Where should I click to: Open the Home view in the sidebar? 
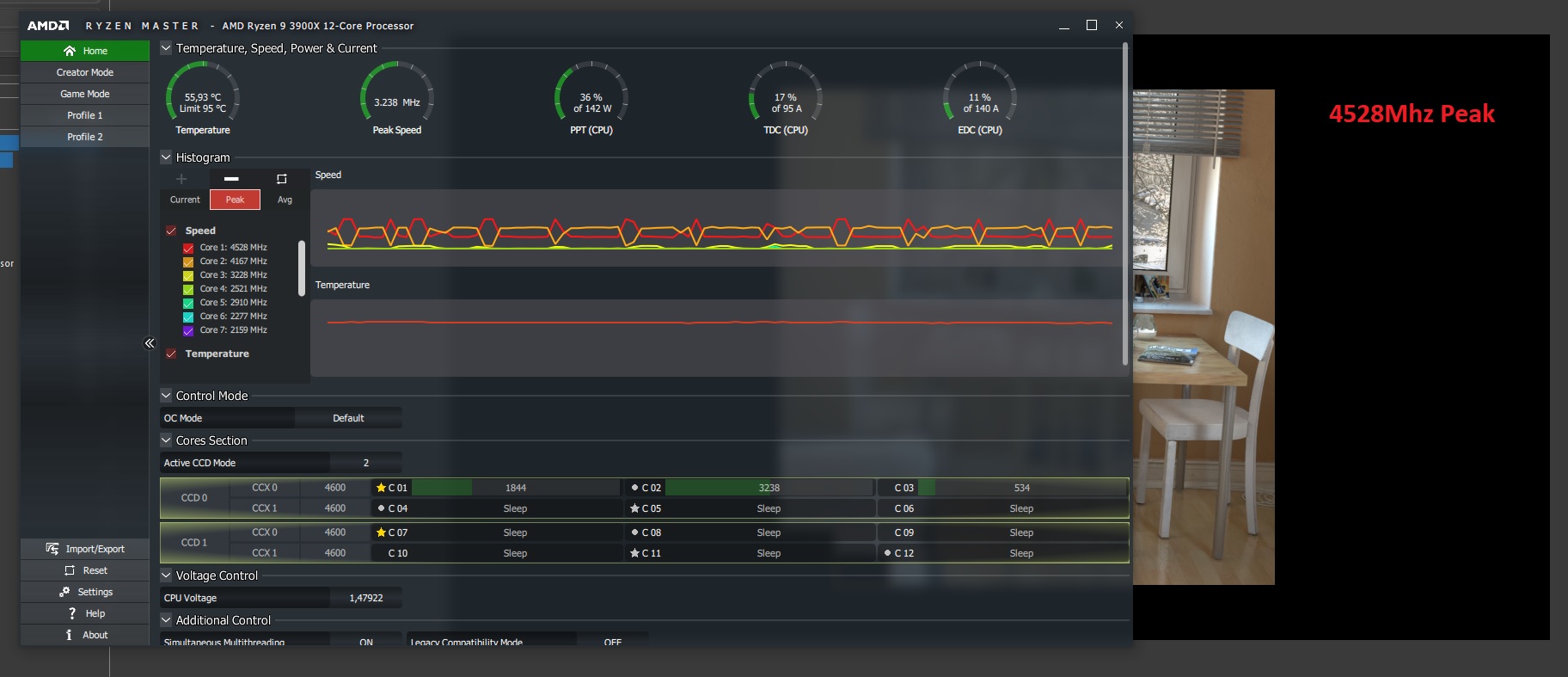click(x=85, y=51)
